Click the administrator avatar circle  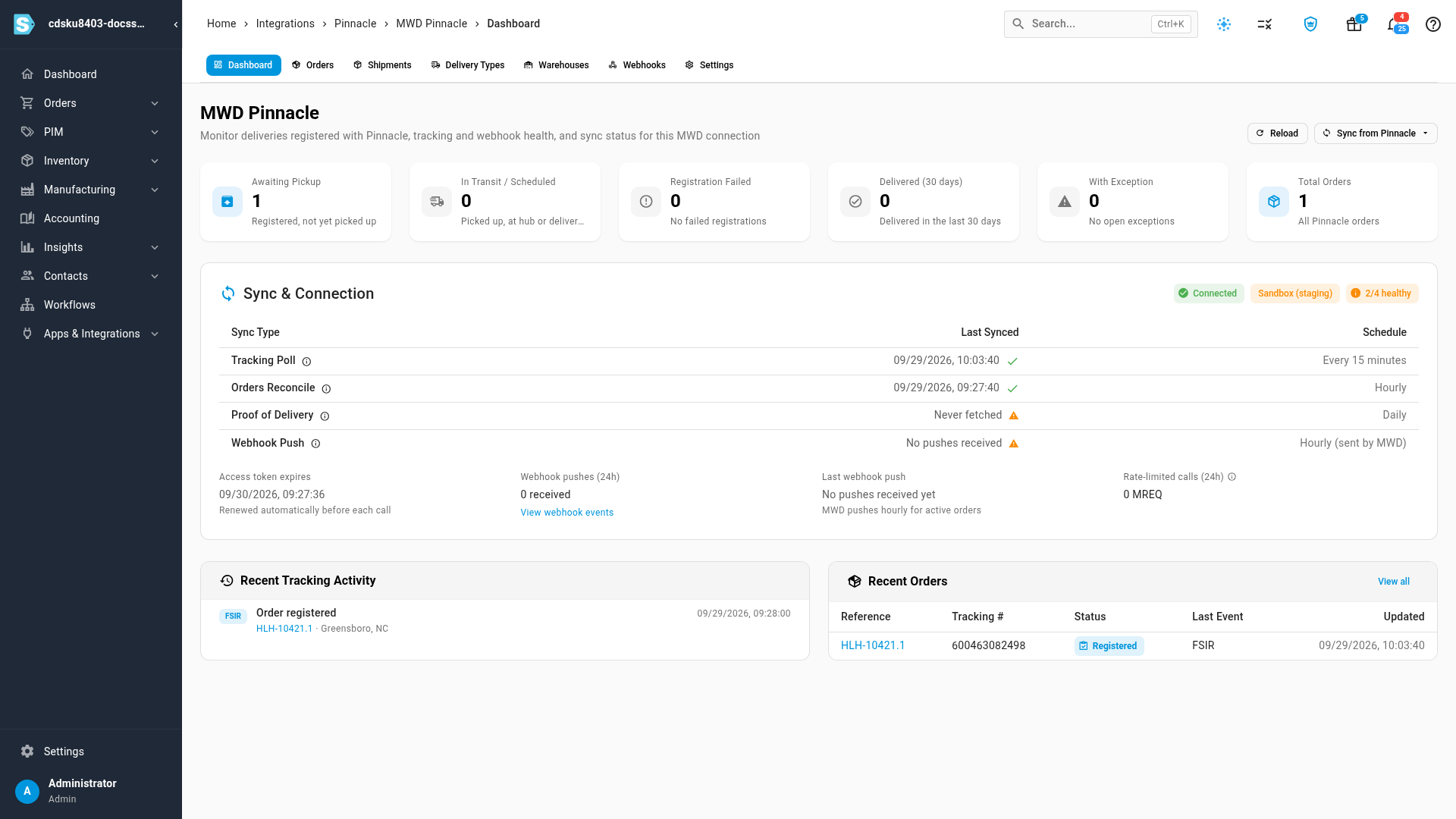click(x=27, y=791)
